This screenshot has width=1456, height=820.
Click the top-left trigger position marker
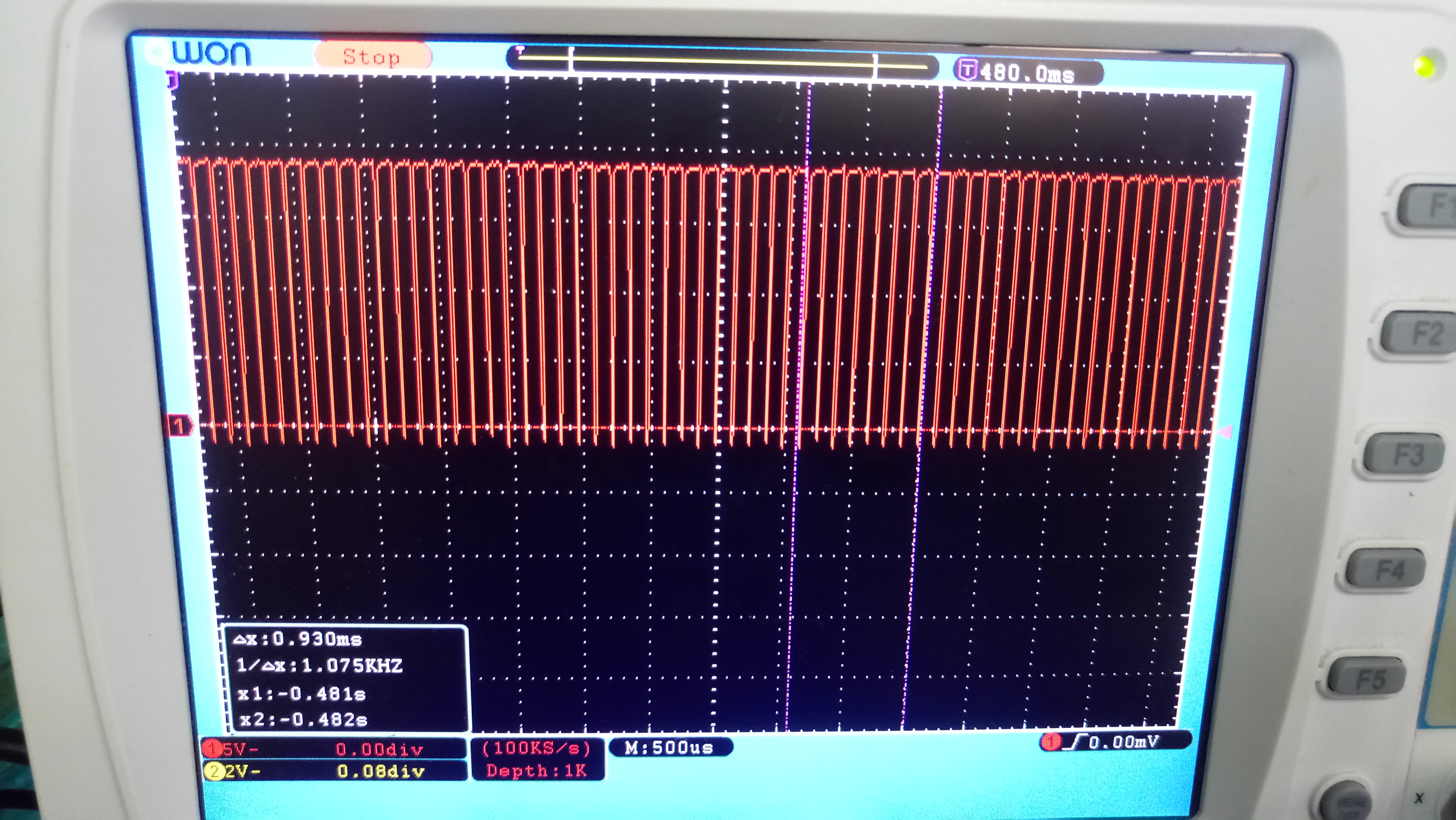click(x=172, y=80)
